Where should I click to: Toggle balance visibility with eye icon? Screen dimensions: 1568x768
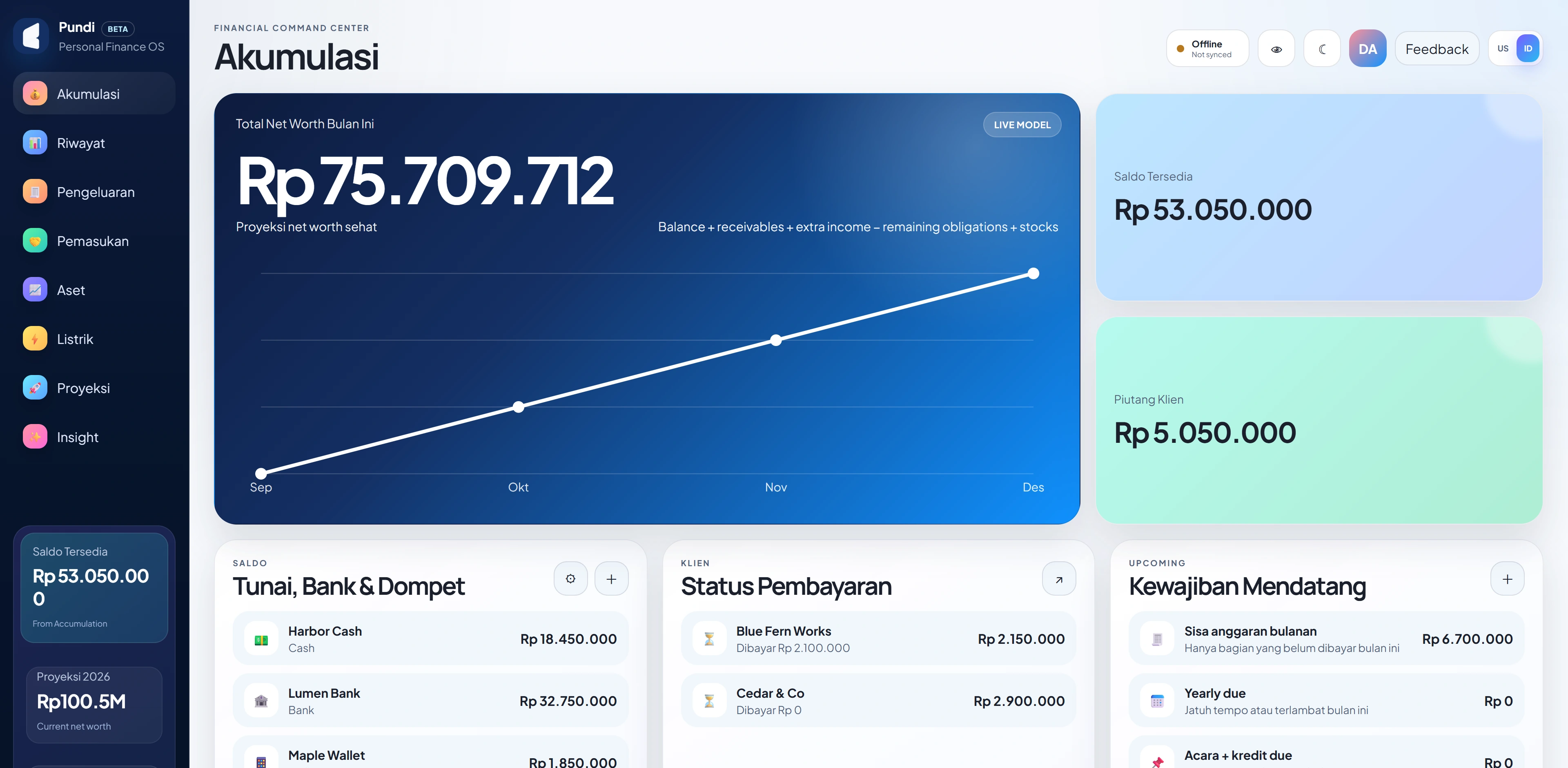coord(1276,49)
